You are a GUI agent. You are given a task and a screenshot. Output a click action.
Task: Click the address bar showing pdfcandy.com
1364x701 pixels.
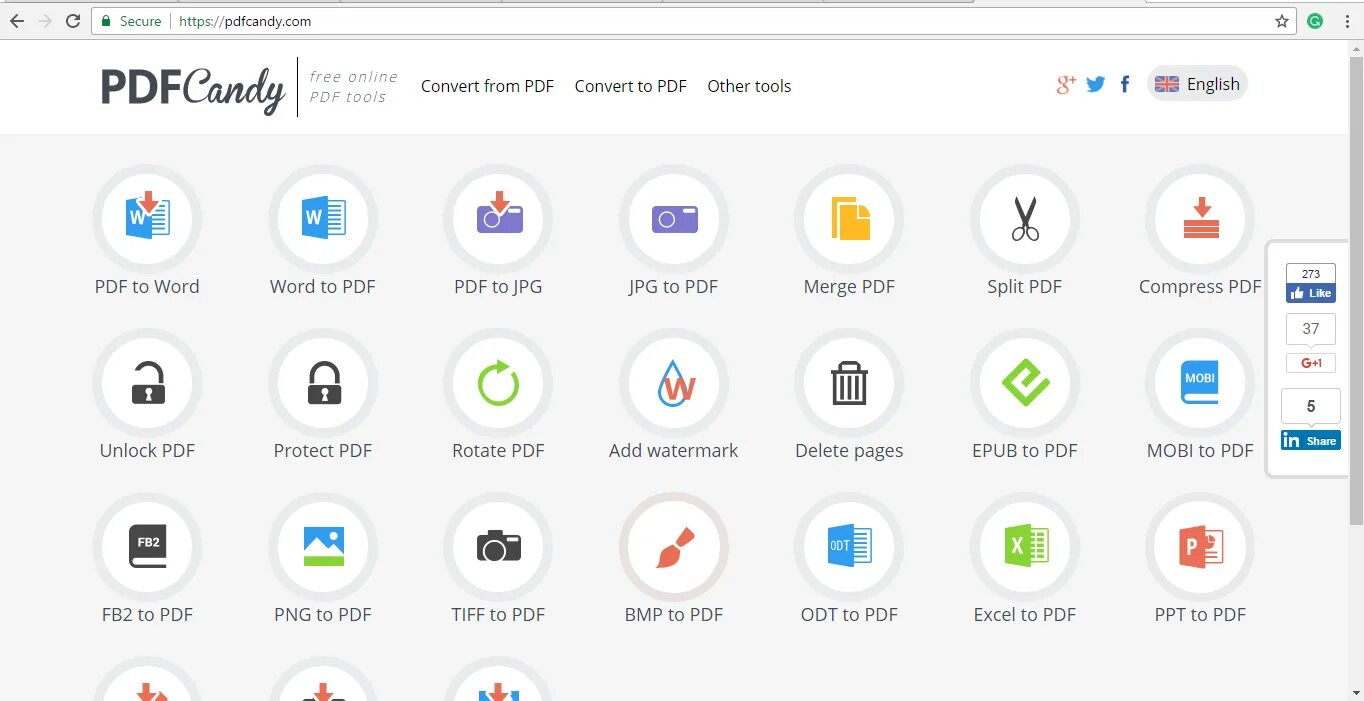(694, 21)
